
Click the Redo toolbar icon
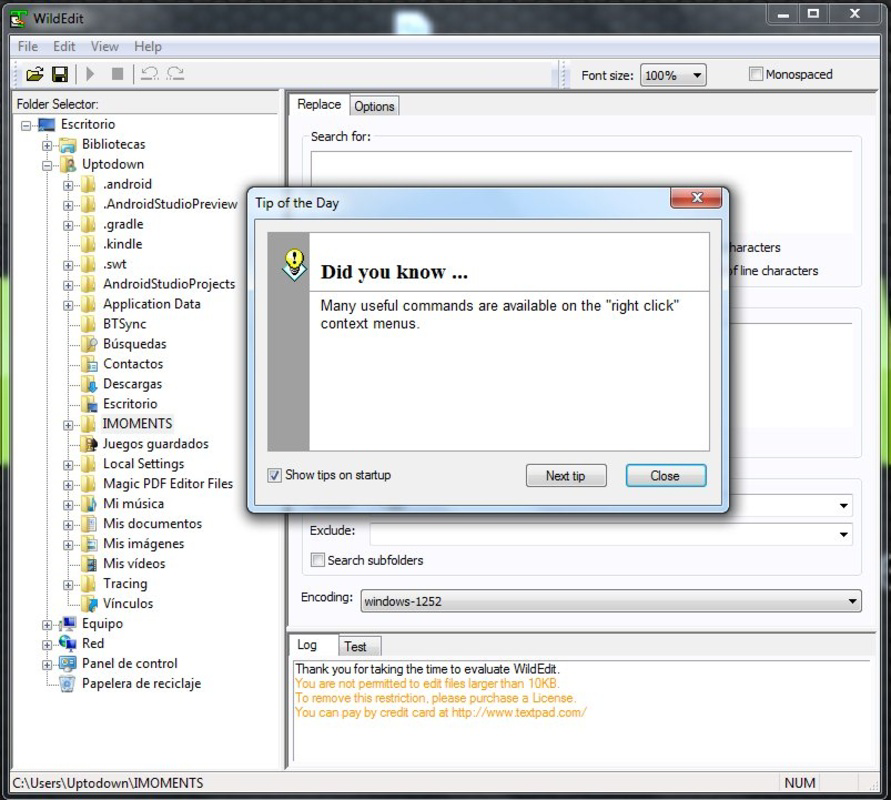[175, 74]
